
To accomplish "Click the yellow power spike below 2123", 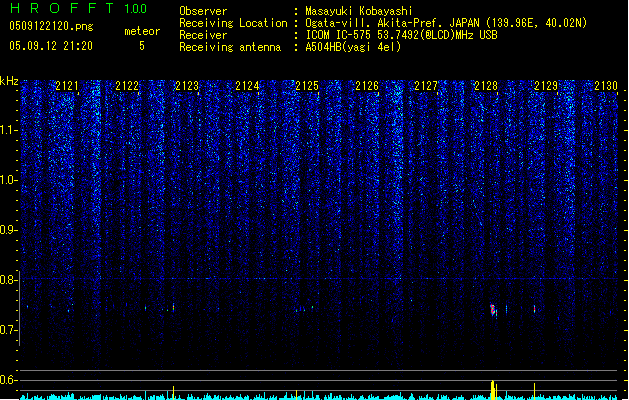I will [173, 393].
